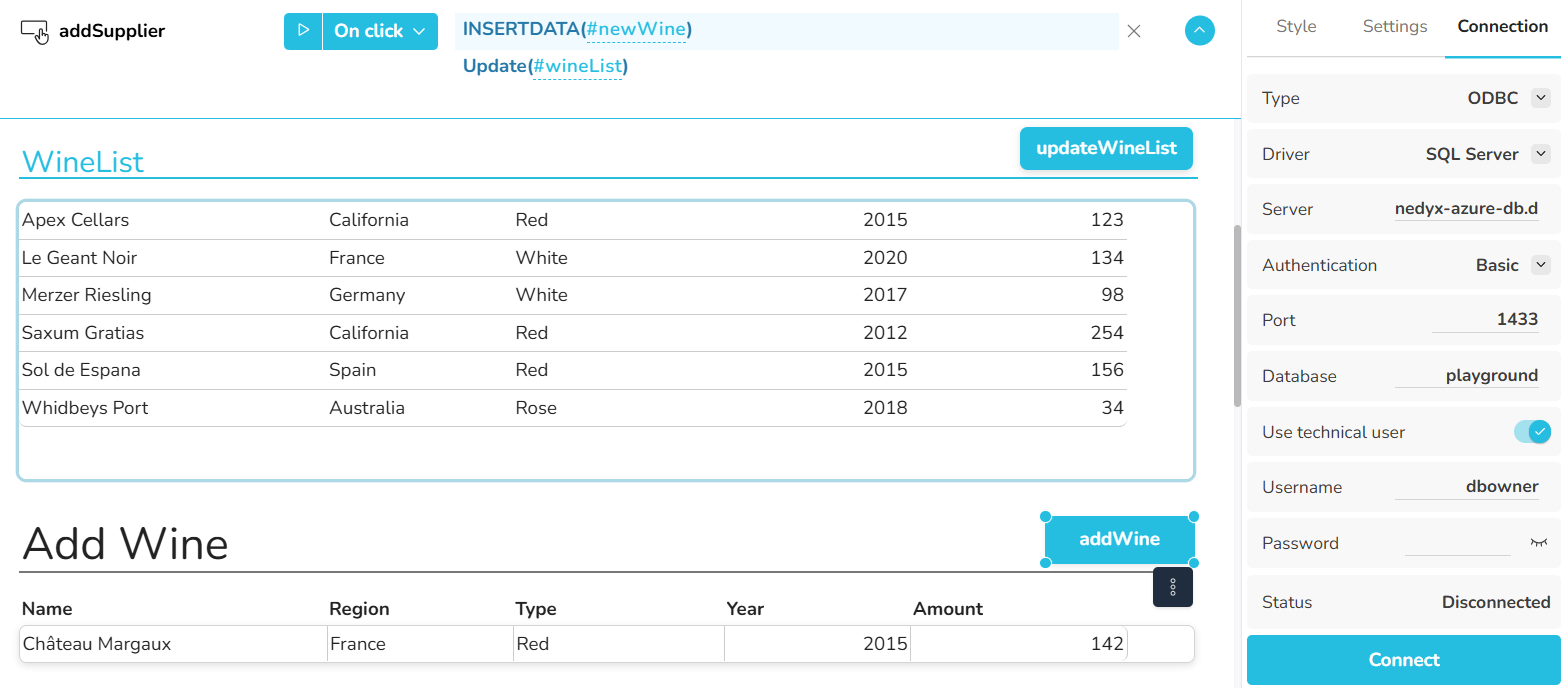Click the vertical scrollbar of the canvas
Image resolution: width=1563 pixels, height=688 pixels.
(x=1237, y=315)
